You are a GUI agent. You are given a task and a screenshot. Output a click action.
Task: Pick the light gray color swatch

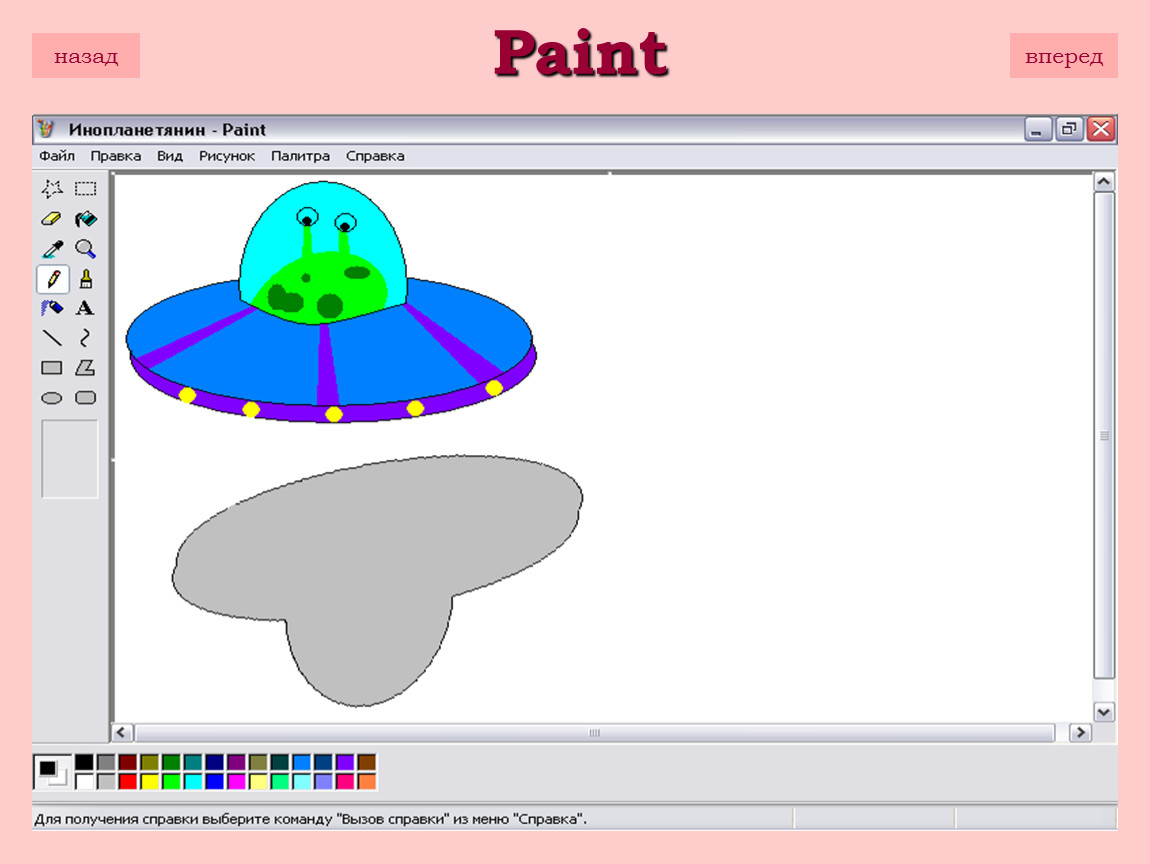click(x=106, y=781)
